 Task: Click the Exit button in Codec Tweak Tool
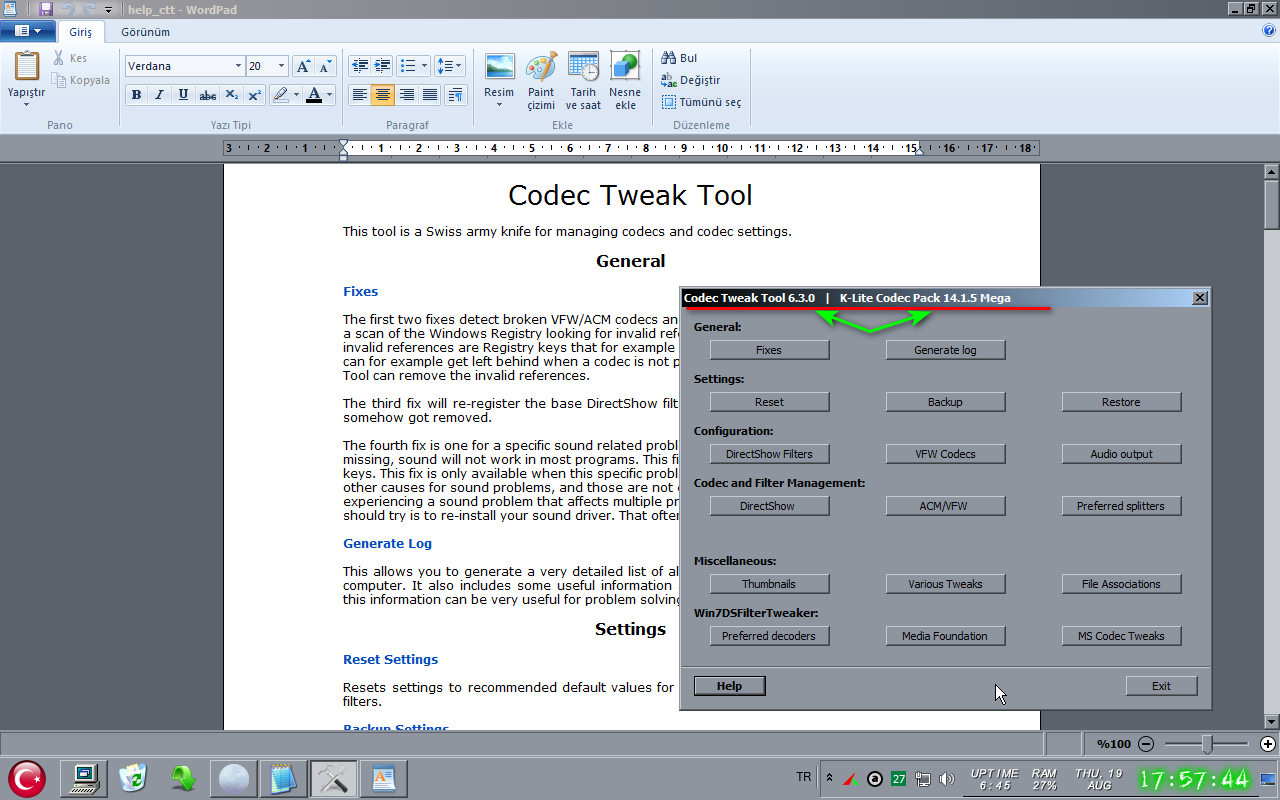(x=1161, y=686)
